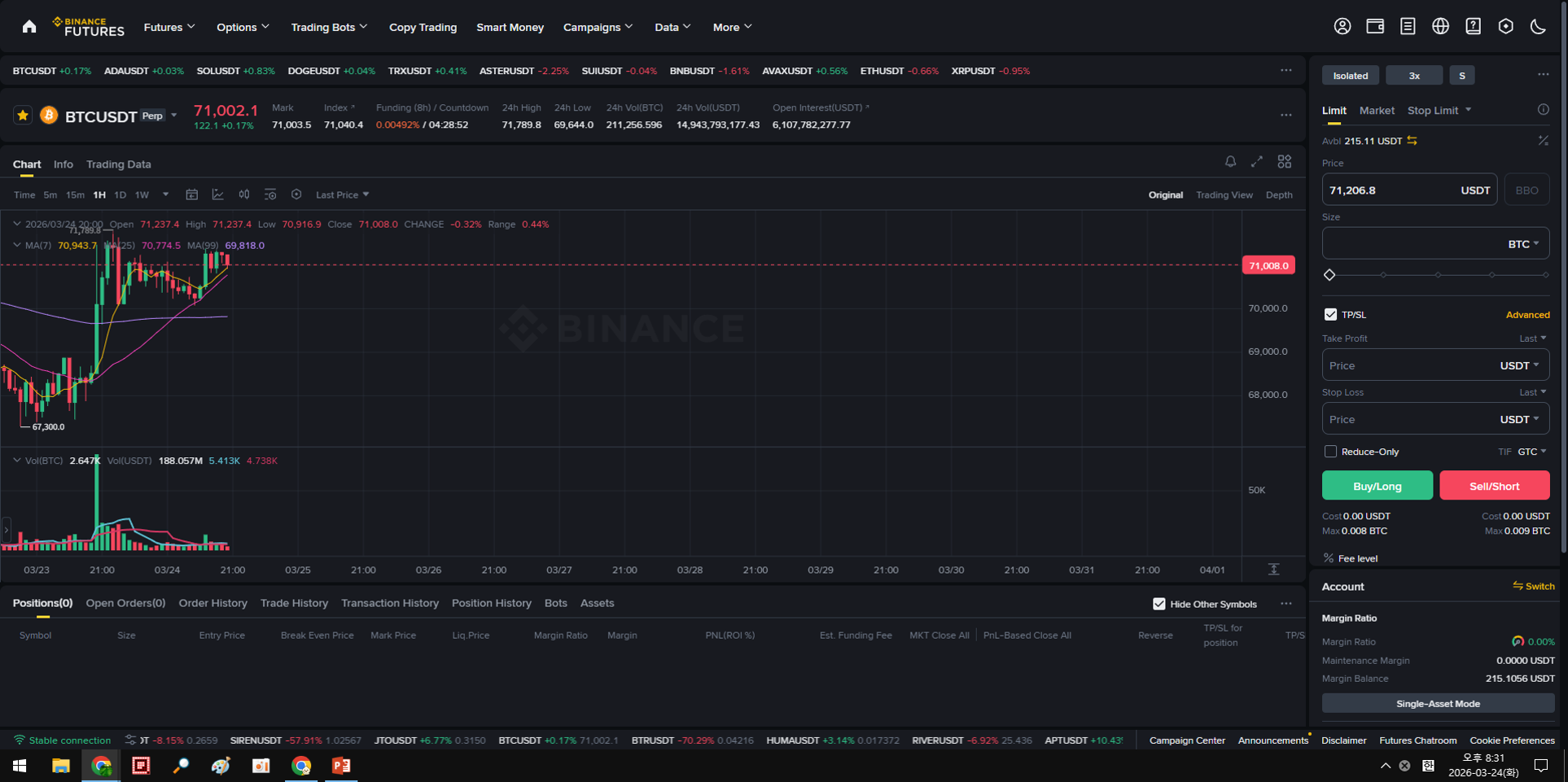Open the account profile icon
This screenshot has height=782, width=1568.
coord(1342,27)
